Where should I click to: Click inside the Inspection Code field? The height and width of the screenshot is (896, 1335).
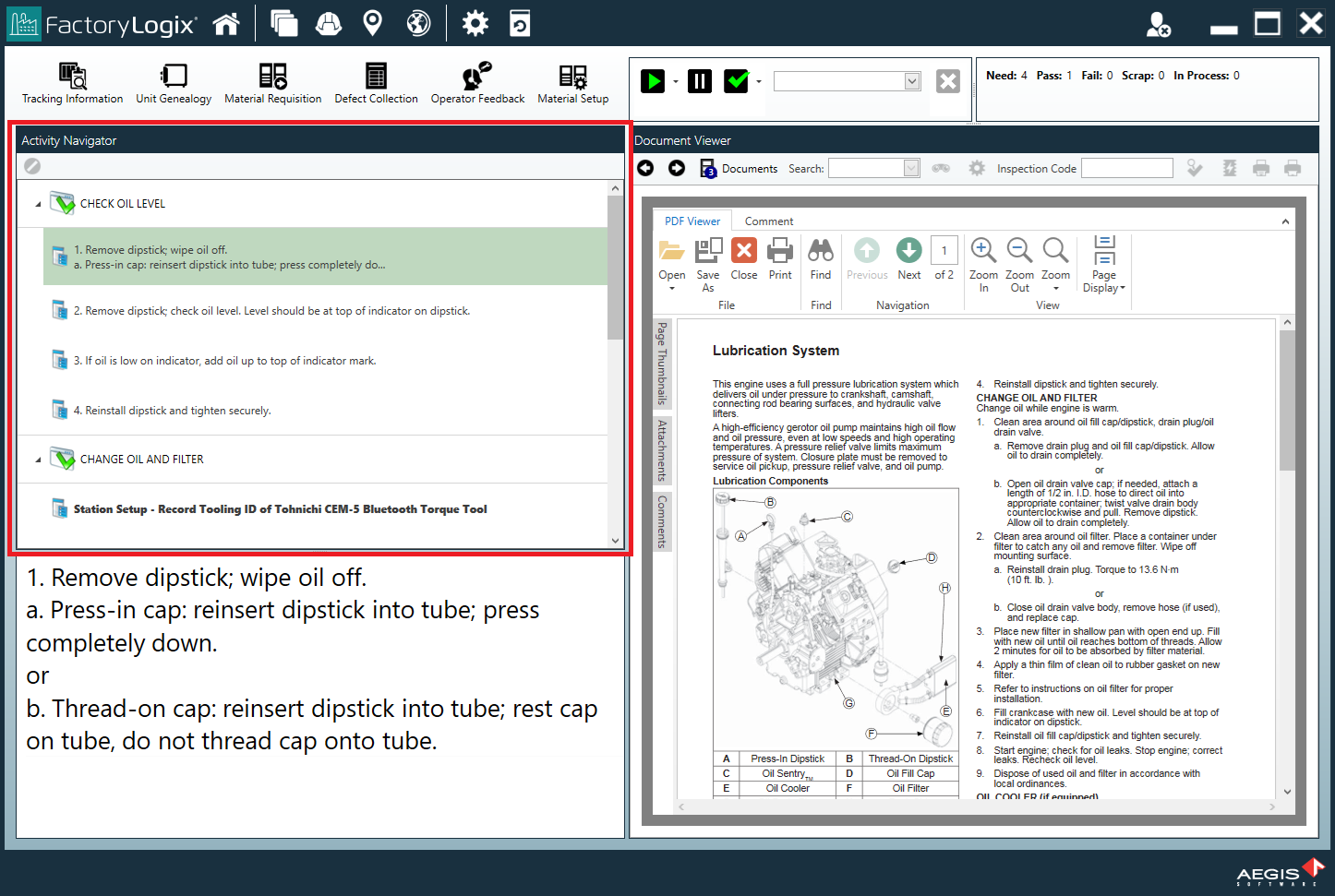coord(1126,168)
